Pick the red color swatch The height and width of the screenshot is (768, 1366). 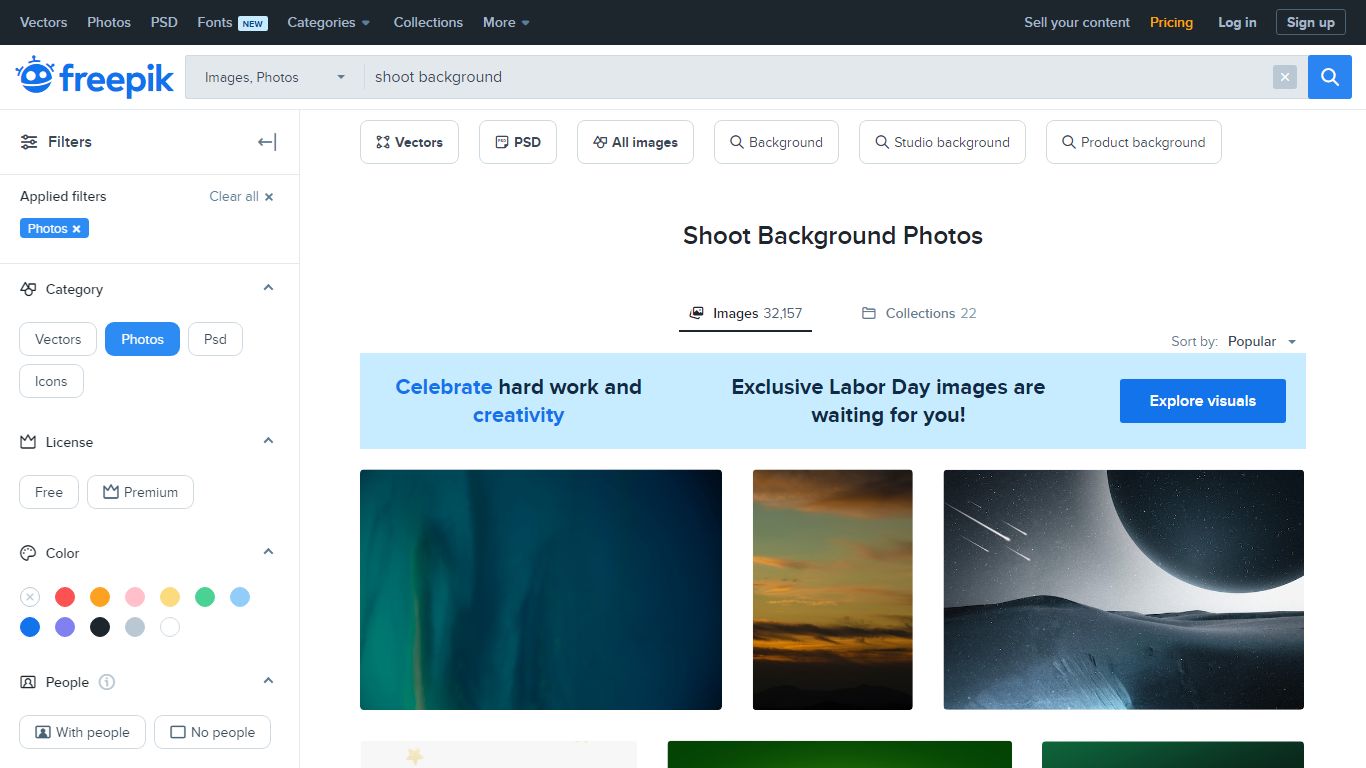tap(65, 597)
